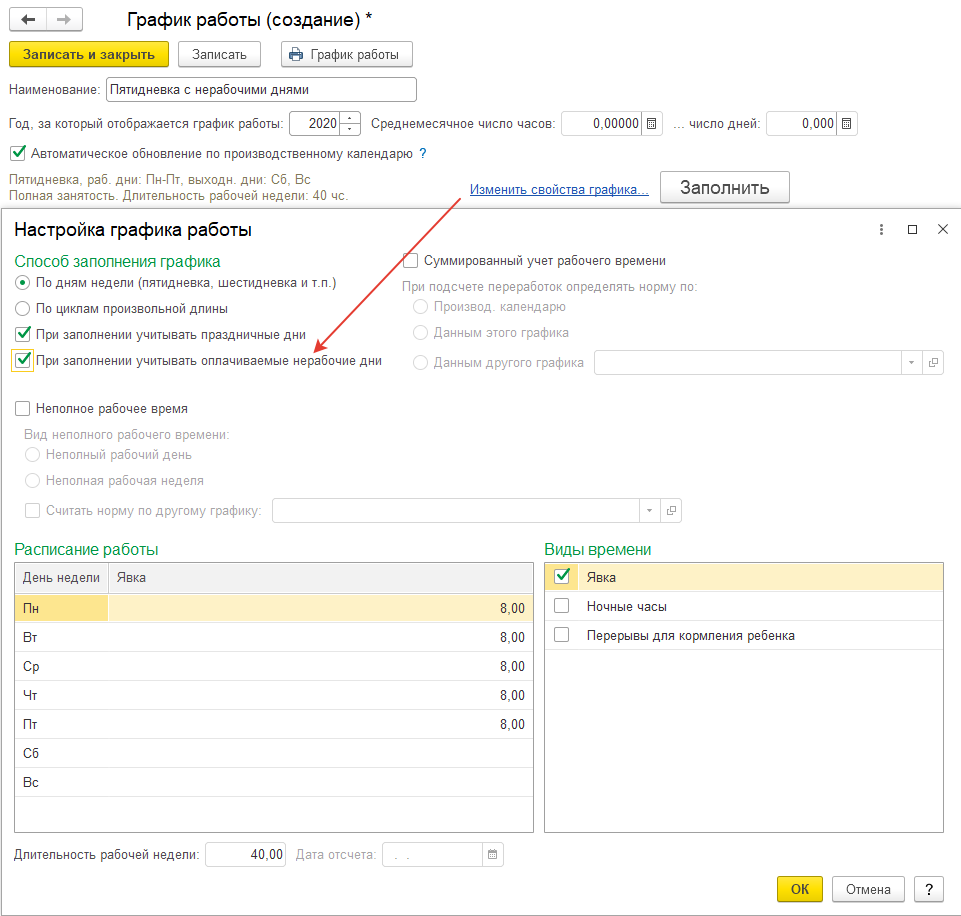Open Изменить свойства графика link
The image size is (961, 916).
(x=559, y=190)
